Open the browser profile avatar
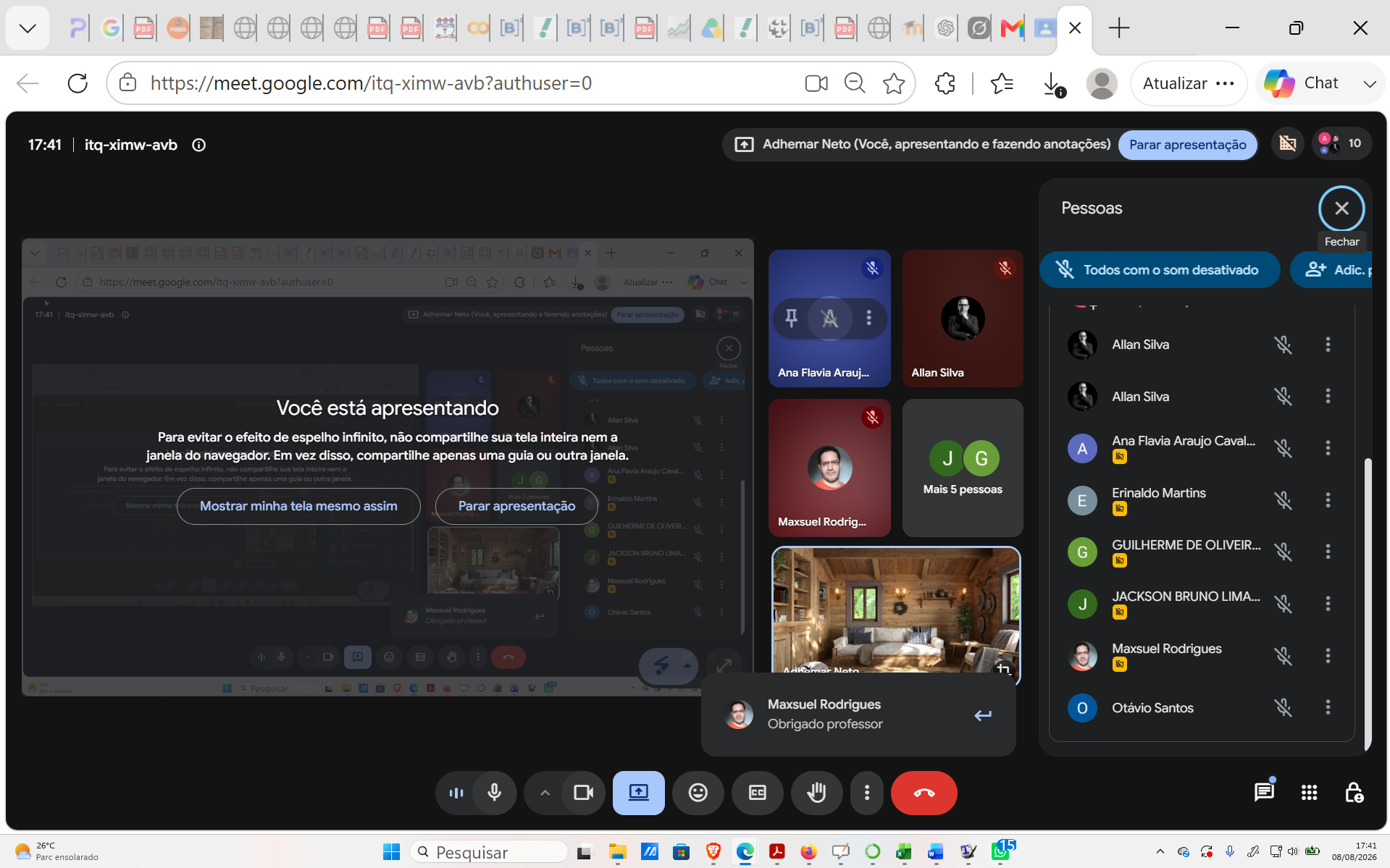Viewport: 1390px width, 868px height. tap(1101, 83)
